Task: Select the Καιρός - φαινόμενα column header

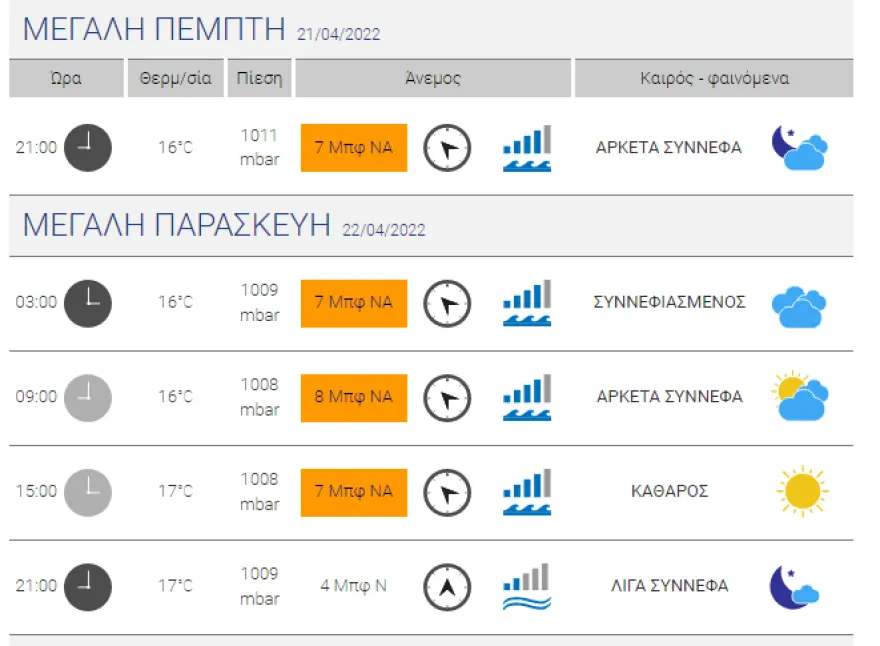Action: point(713,79)
